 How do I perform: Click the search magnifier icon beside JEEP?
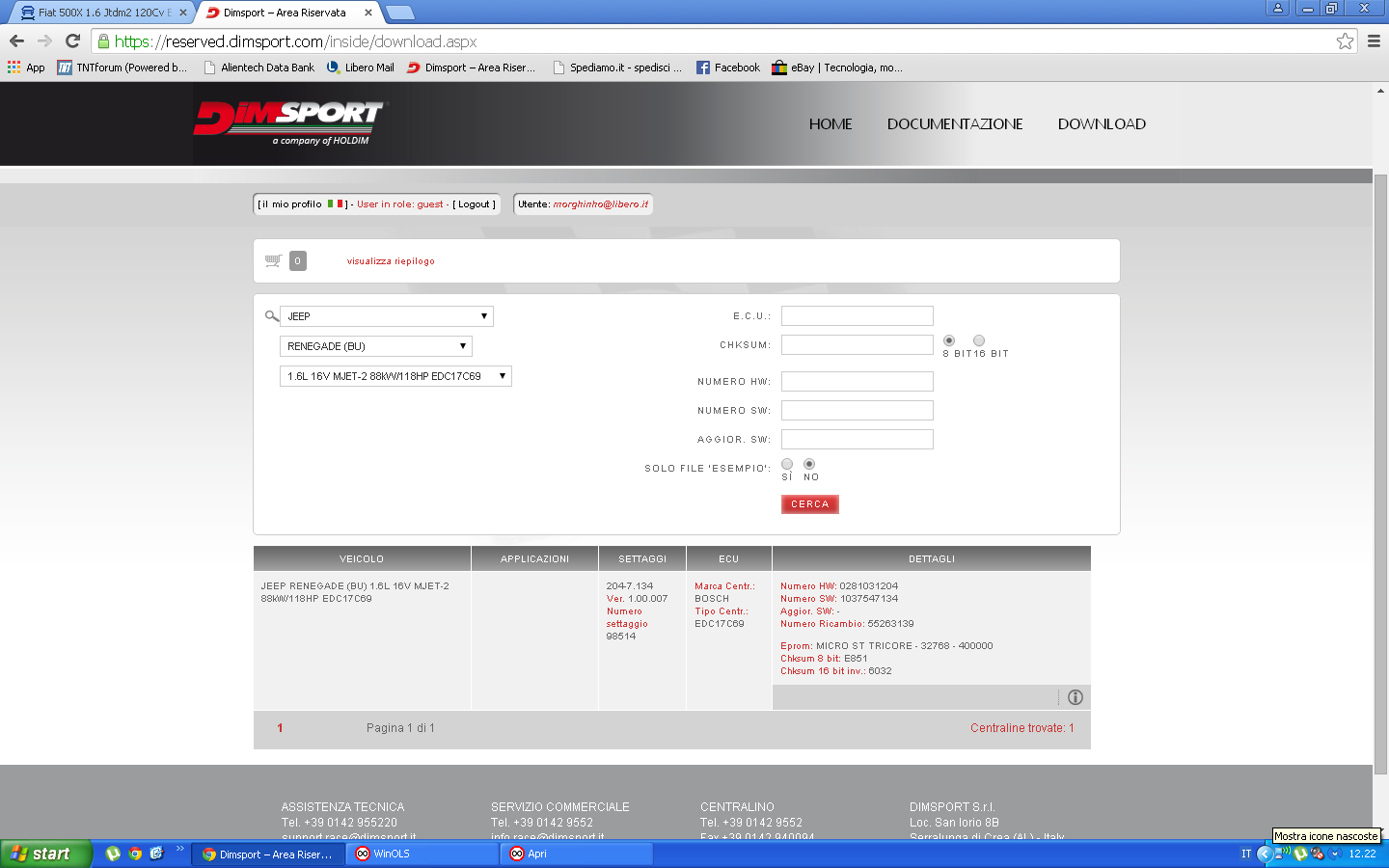[271, 316]
